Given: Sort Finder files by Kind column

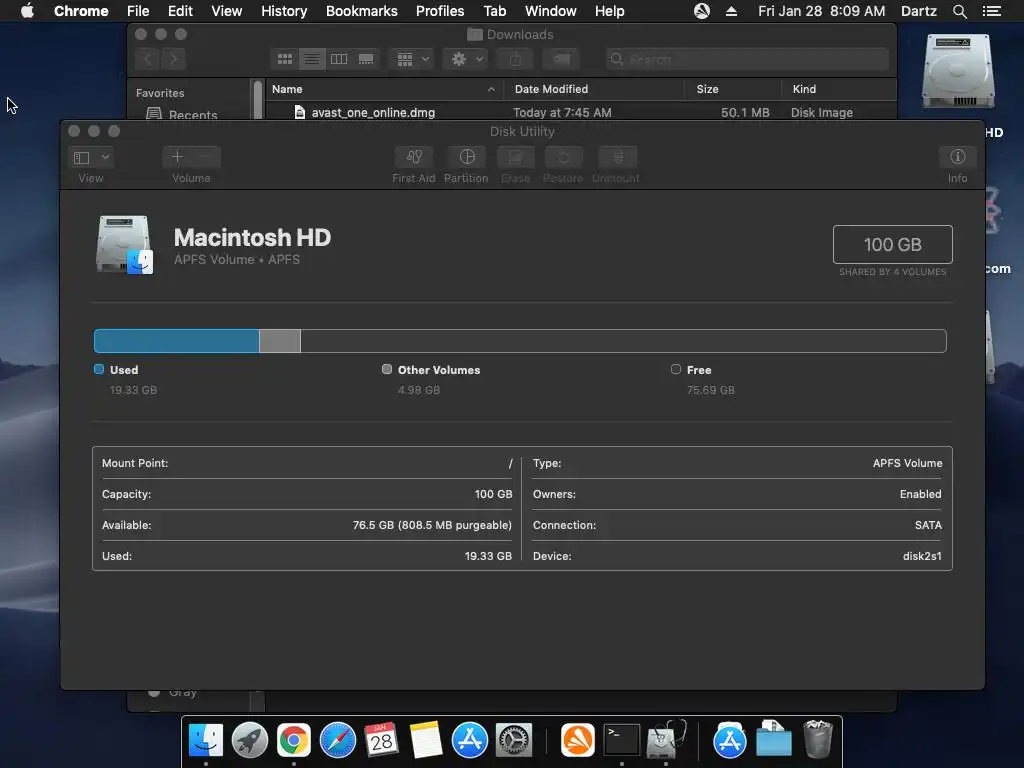Looking at the screenshot, I should 839,89.
